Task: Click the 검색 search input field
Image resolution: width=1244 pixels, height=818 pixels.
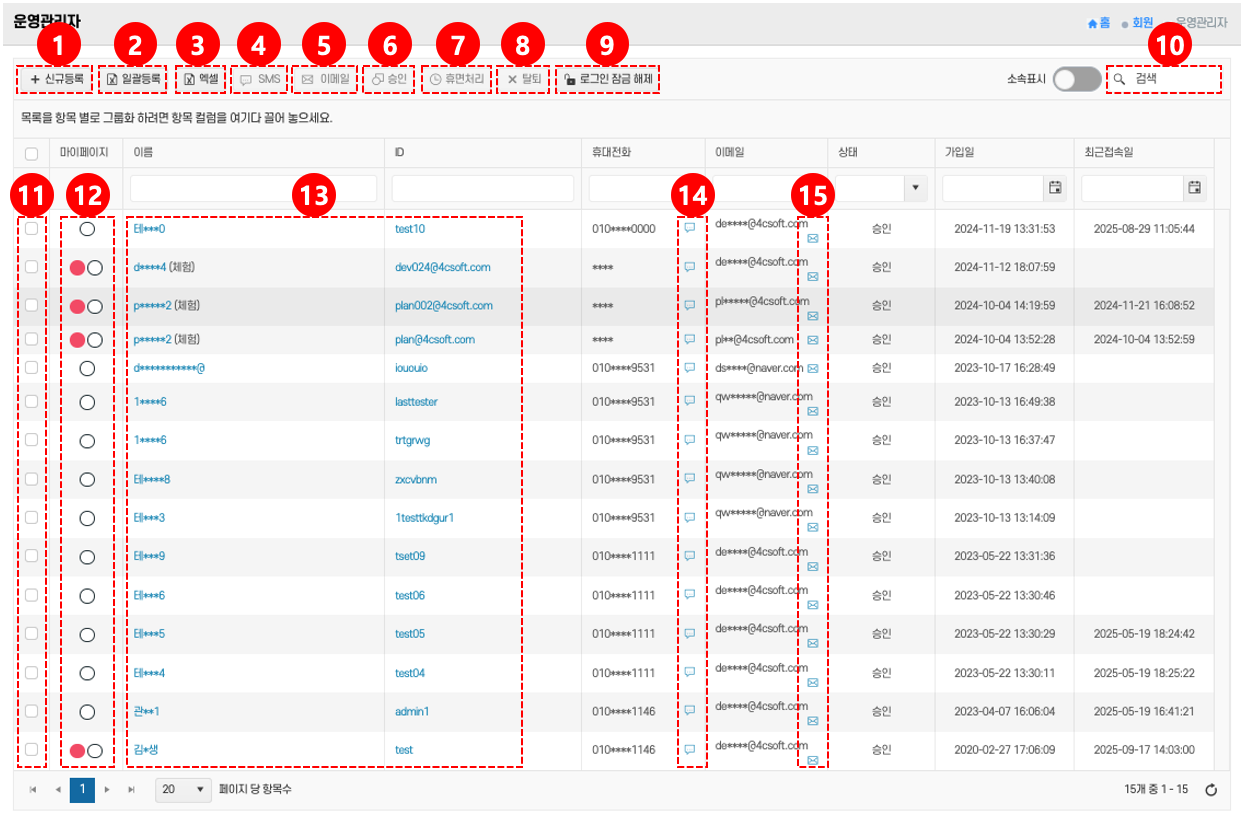Action: 1172,78
